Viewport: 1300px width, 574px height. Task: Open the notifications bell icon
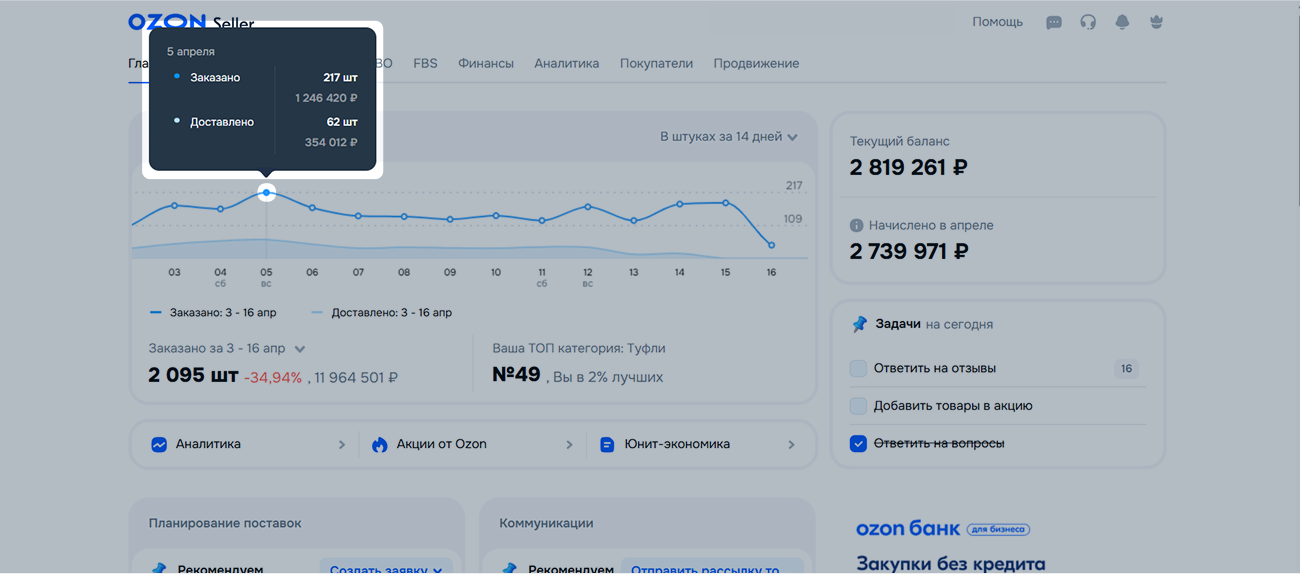(1122, 22)
